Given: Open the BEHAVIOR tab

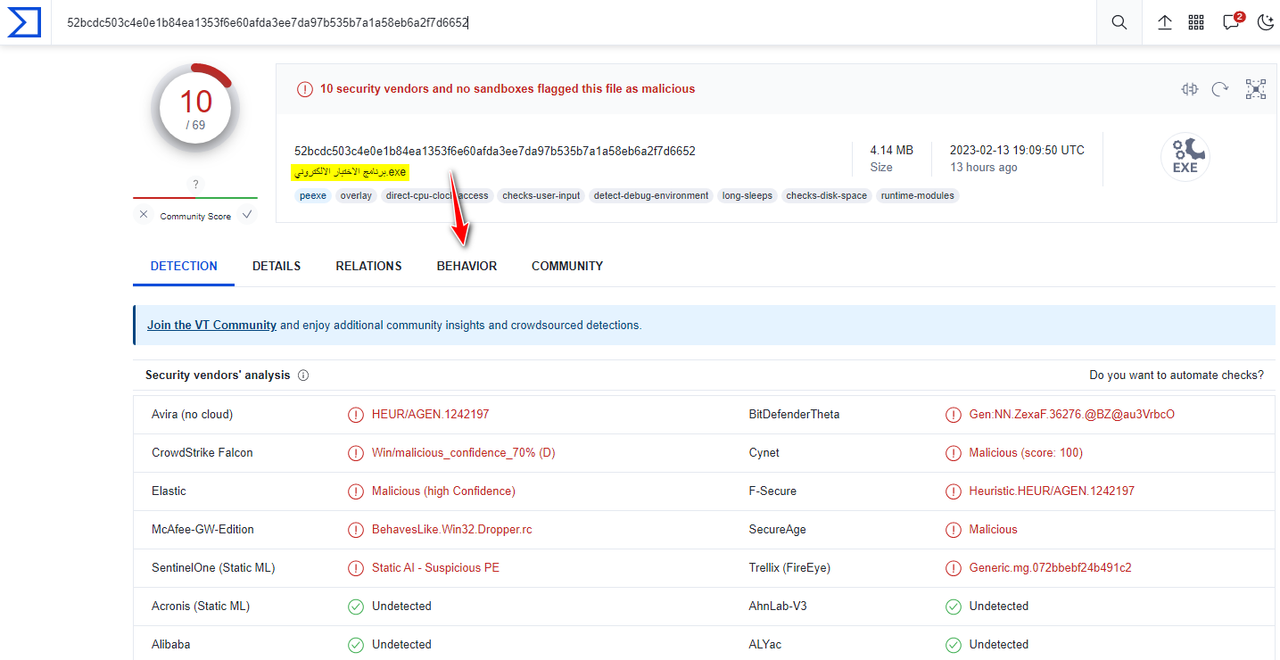Looking at the screenshot, I should coord(467,266).
